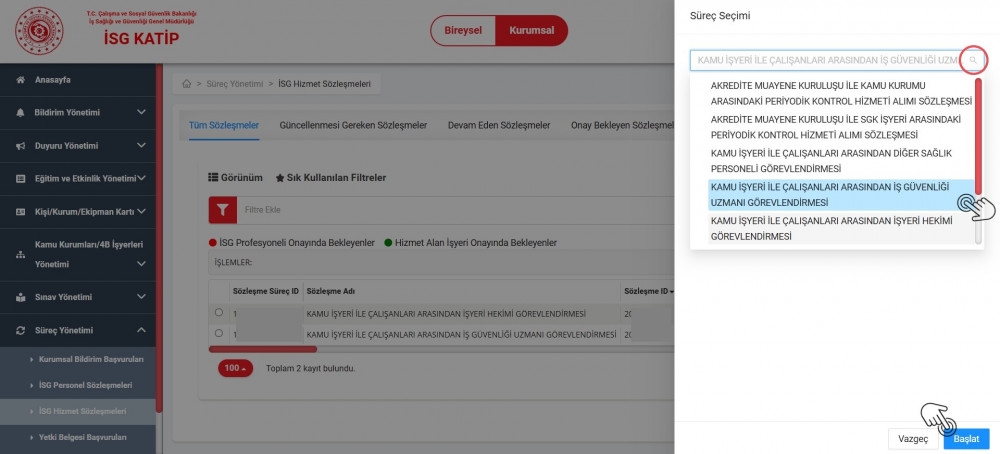
Task: Sort by the Sözleşme ID column arrow
Action: click(672, 291)
